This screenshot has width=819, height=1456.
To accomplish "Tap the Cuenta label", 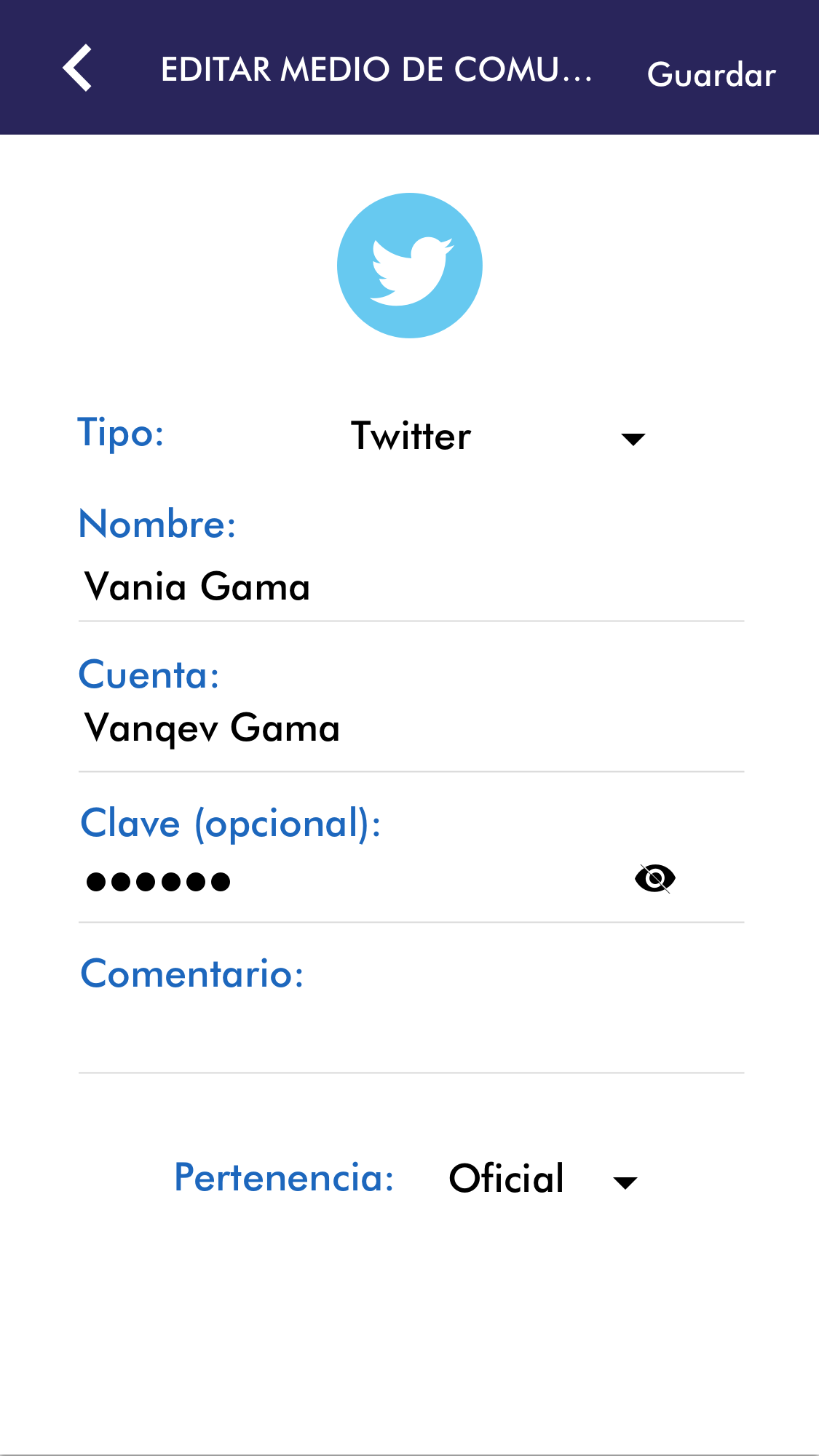I will (149, 675).
